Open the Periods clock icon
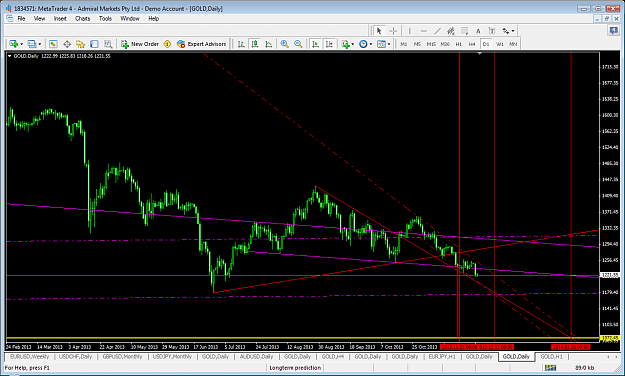The height and width of the screenshot is (376, 625). pyautogui.click(x=363, y=44)
